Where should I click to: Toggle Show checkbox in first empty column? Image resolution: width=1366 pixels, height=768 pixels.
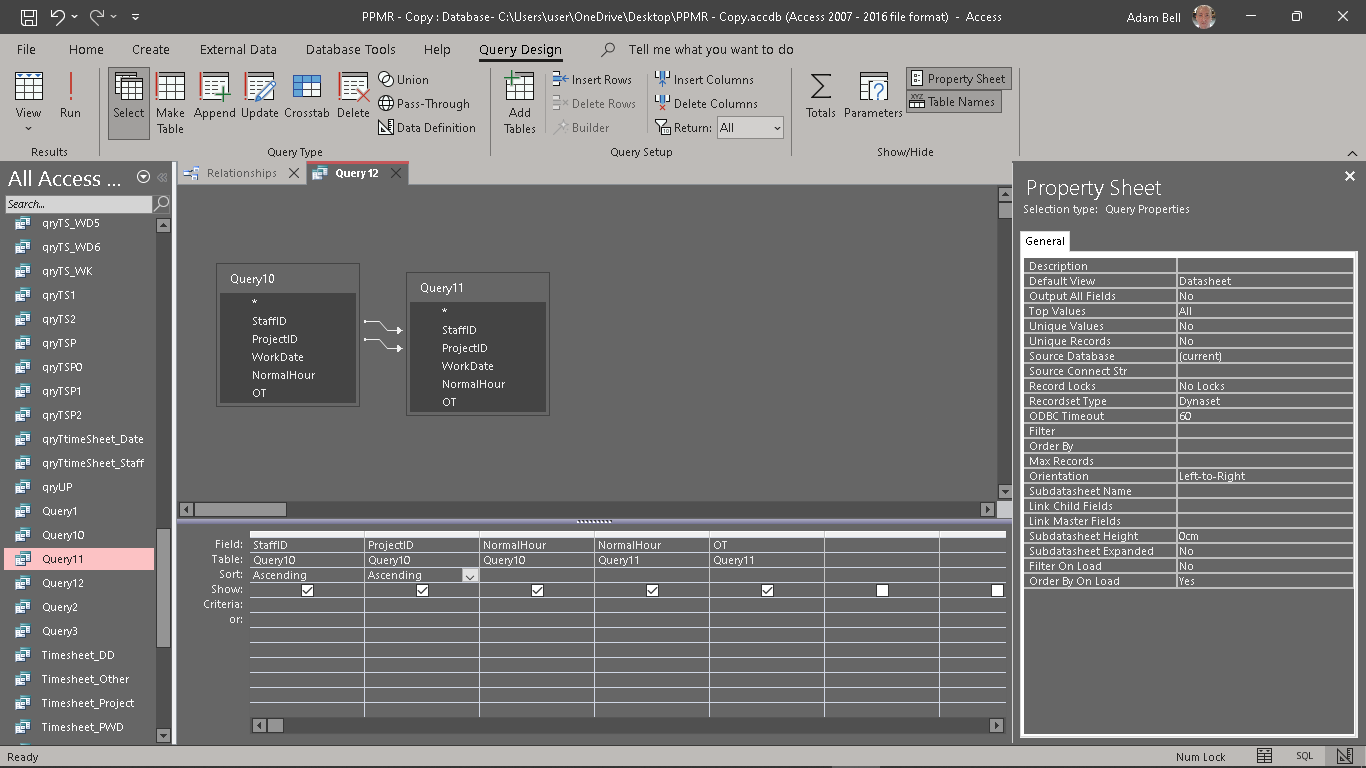[882, 591]
